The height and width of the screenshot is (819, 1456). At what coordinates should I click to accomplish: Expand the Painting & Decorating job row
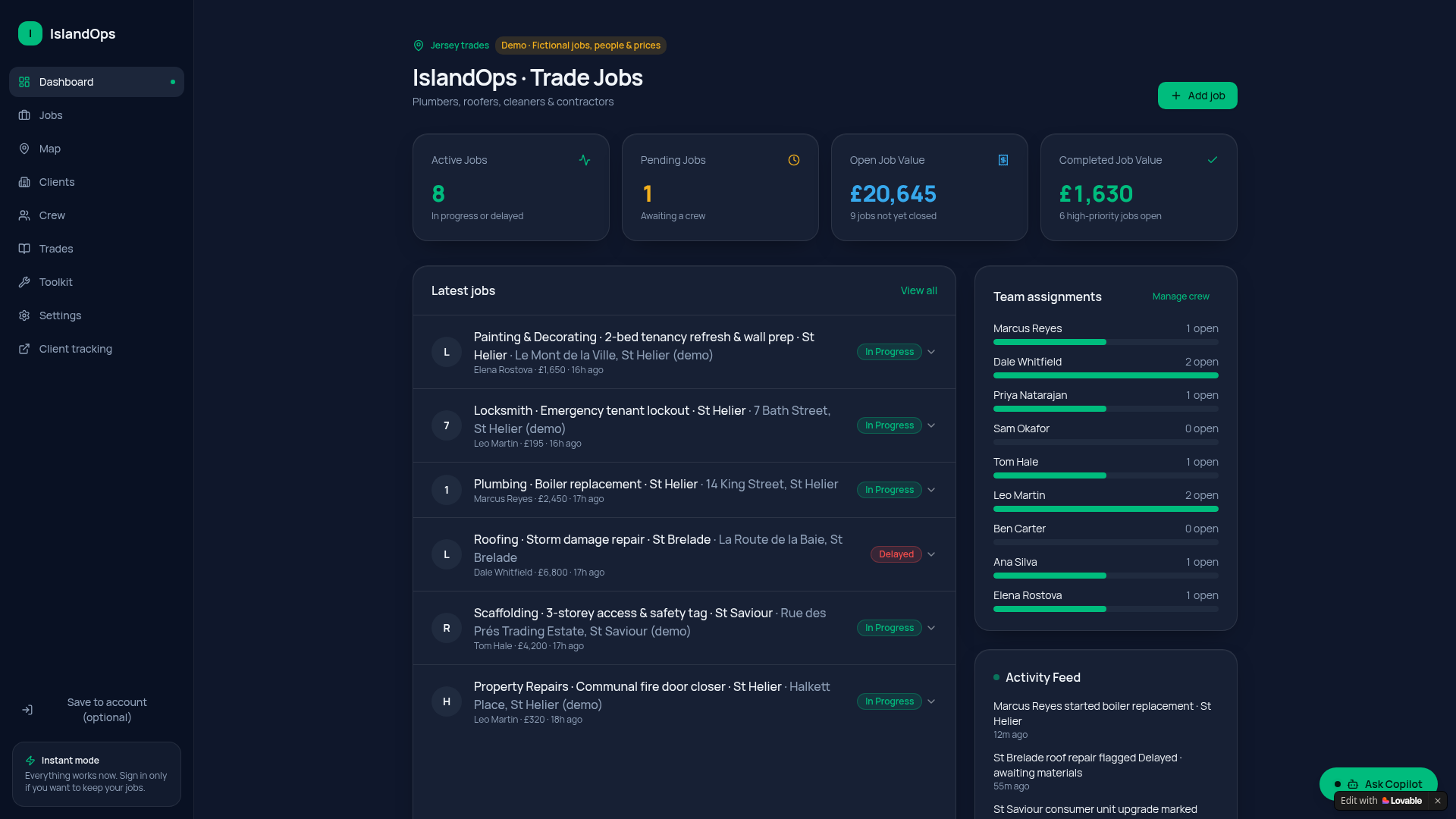click(931, 352)
